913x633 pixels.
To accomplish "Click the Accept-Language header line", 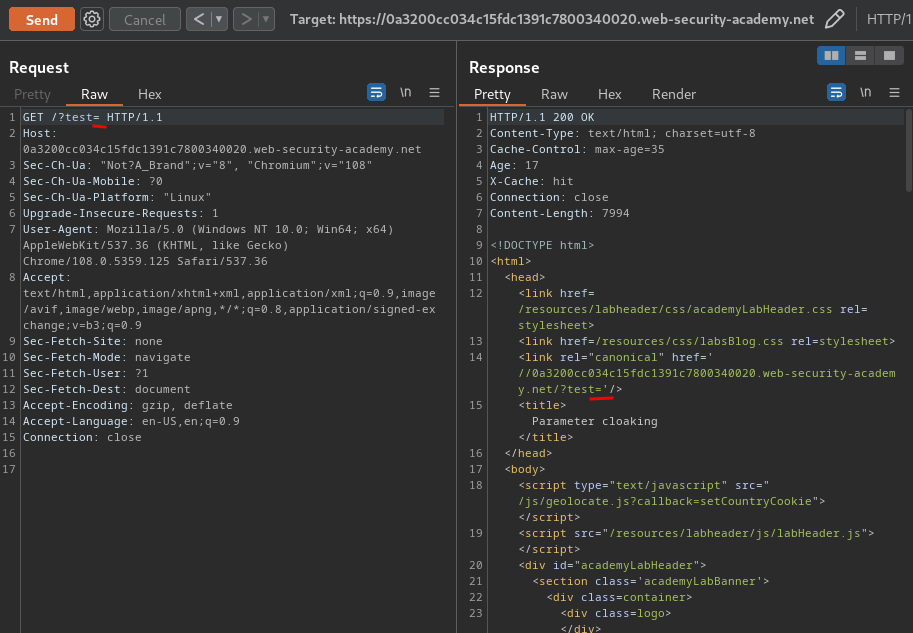I will pyautogui.click(x=131, y=421).
